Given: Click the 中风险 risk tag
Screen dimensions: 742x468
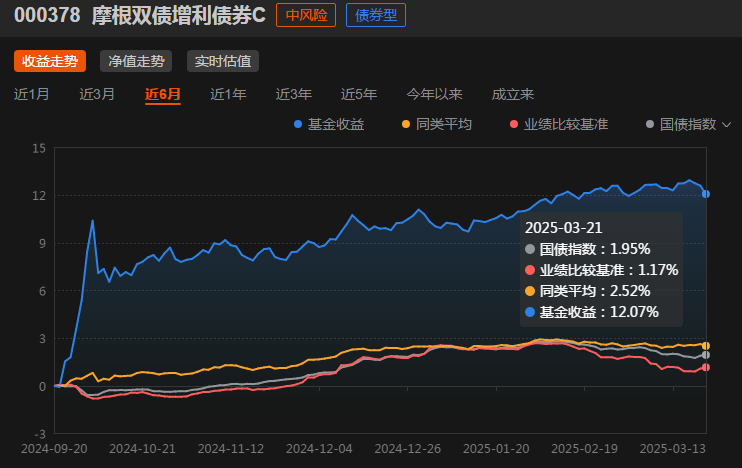Looking at the screenshot, I should coord(306,15).
